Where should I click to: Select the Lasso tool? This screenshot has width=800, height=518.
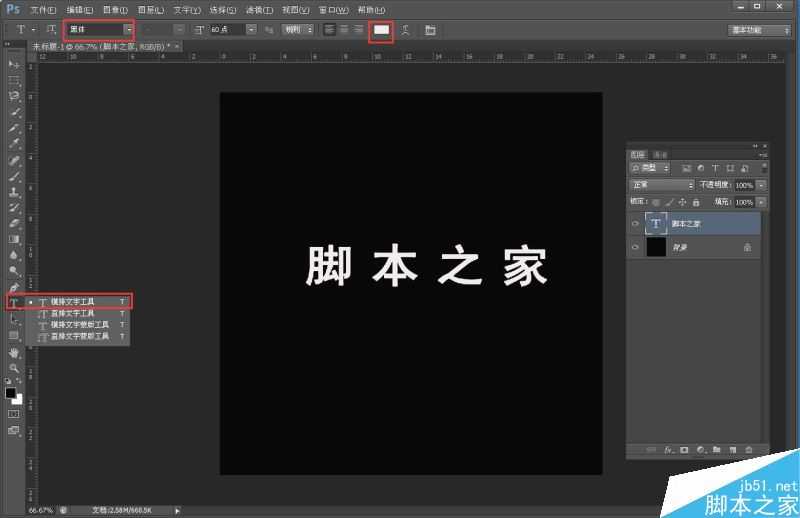click(14, 96)
